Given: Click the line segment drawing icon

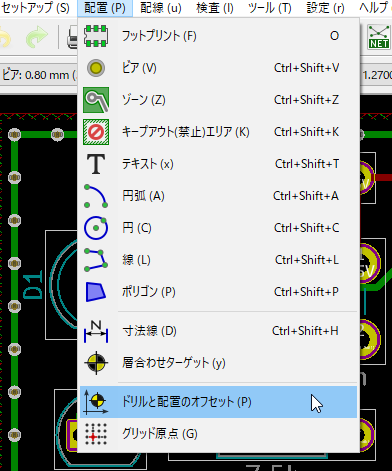Looking at the screenshot, I should coord(96,260).
